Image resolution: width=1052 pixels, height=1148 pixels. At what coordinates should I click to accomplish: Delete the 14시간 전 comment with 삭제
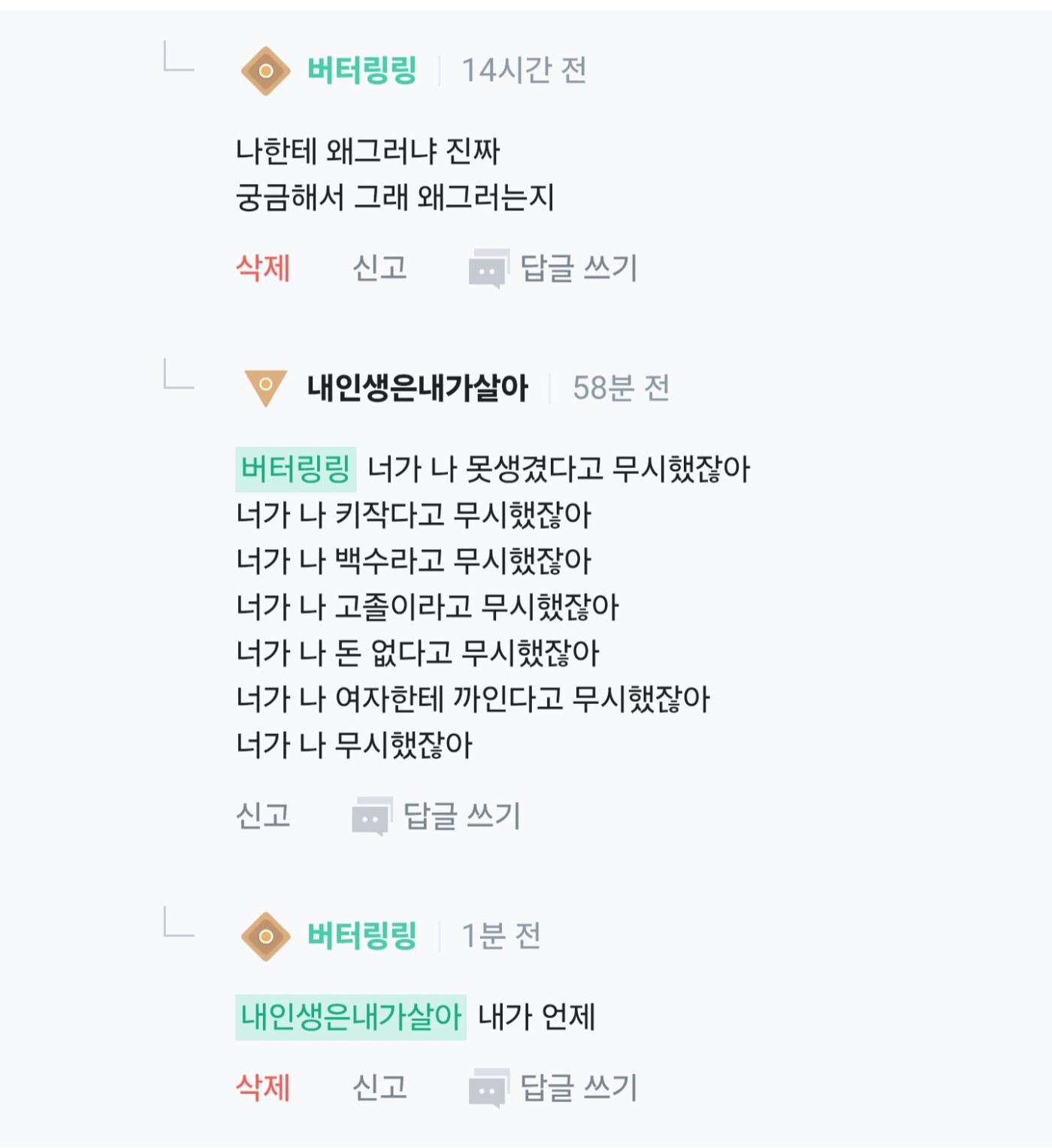tap(263, 268)
